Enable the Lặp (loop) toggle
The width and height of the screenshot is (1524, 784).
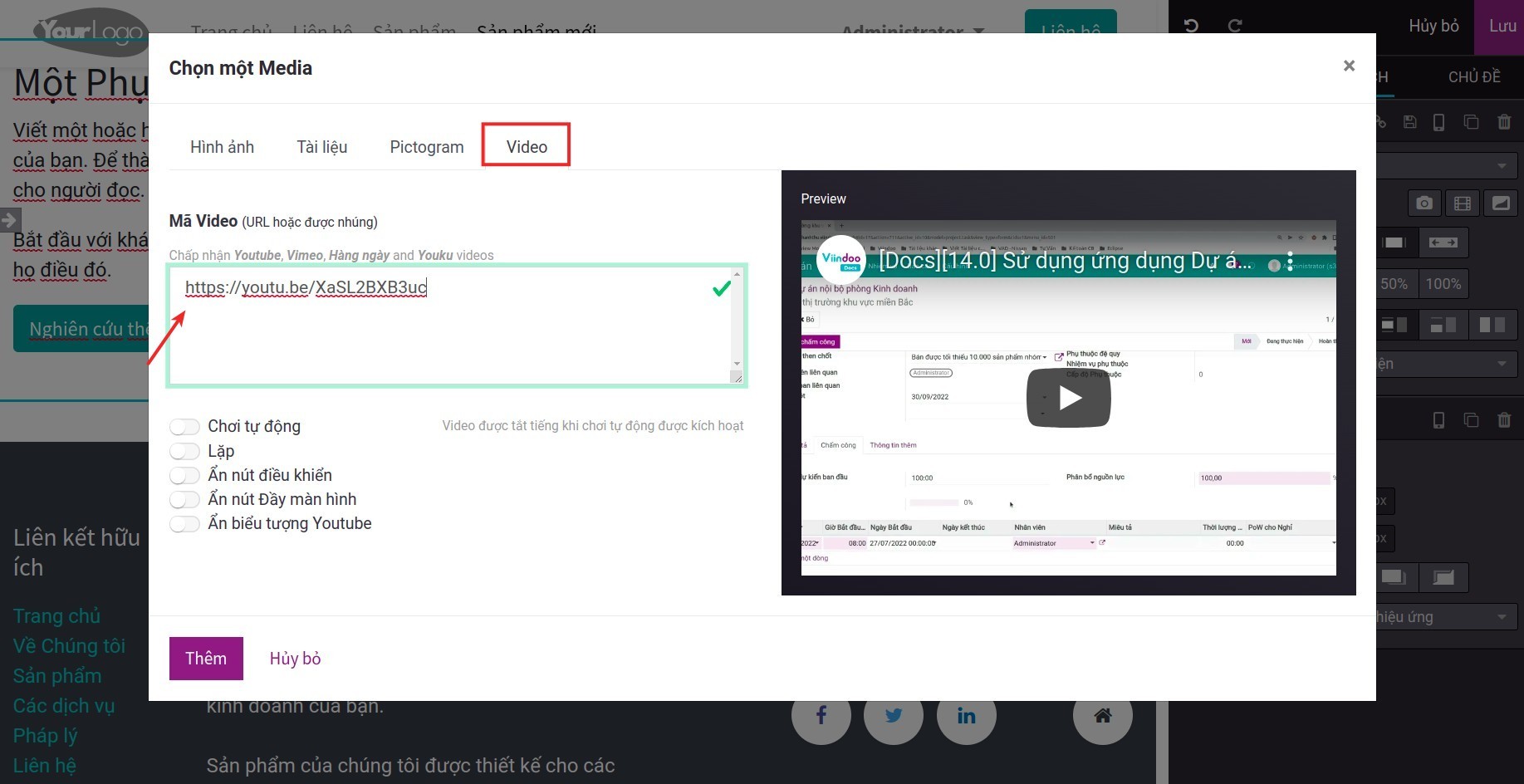[x=184, y=451]
